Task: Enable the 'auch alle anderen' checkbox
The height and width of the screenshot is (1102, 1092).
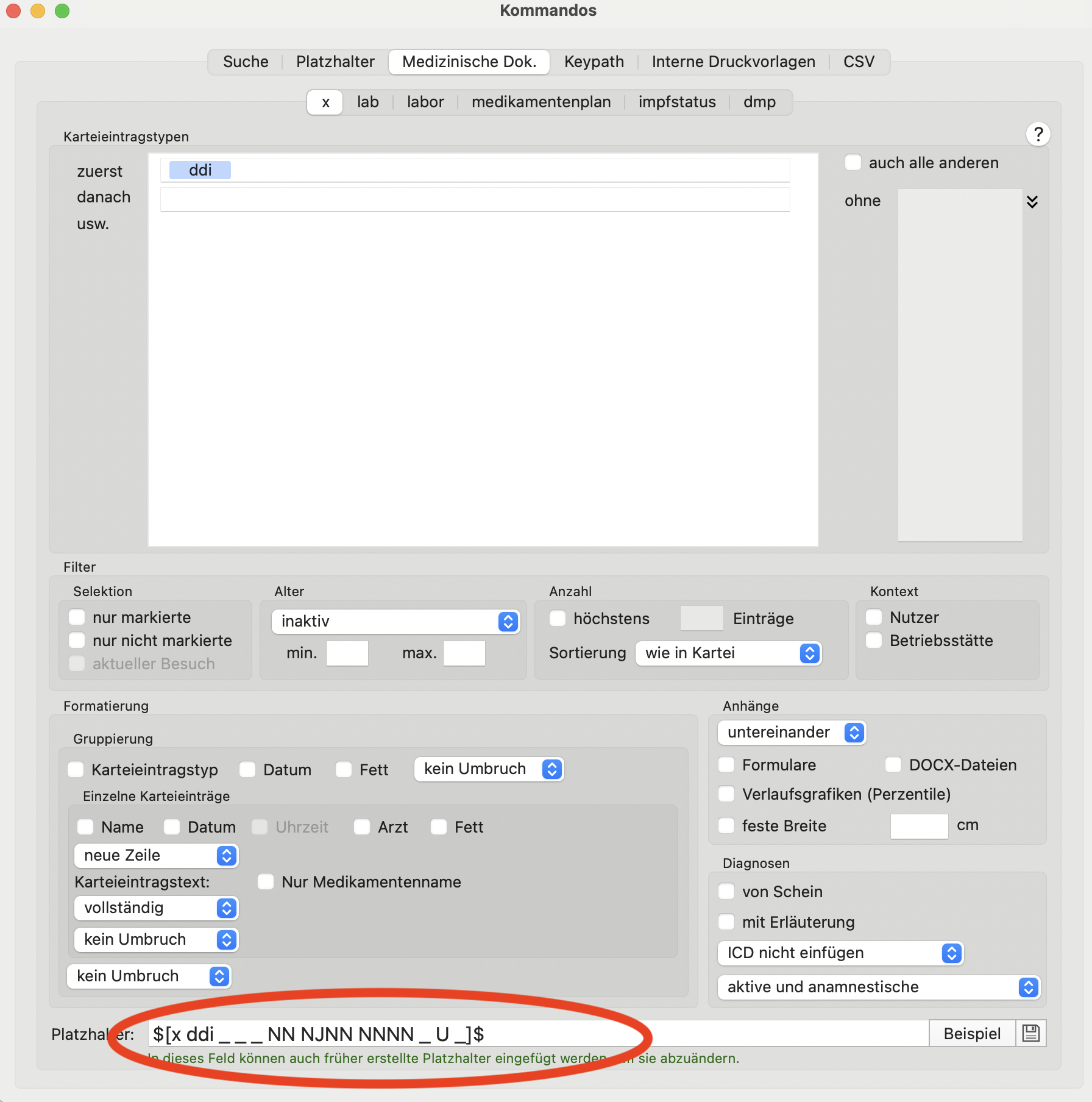Action: tap(853, 163)
